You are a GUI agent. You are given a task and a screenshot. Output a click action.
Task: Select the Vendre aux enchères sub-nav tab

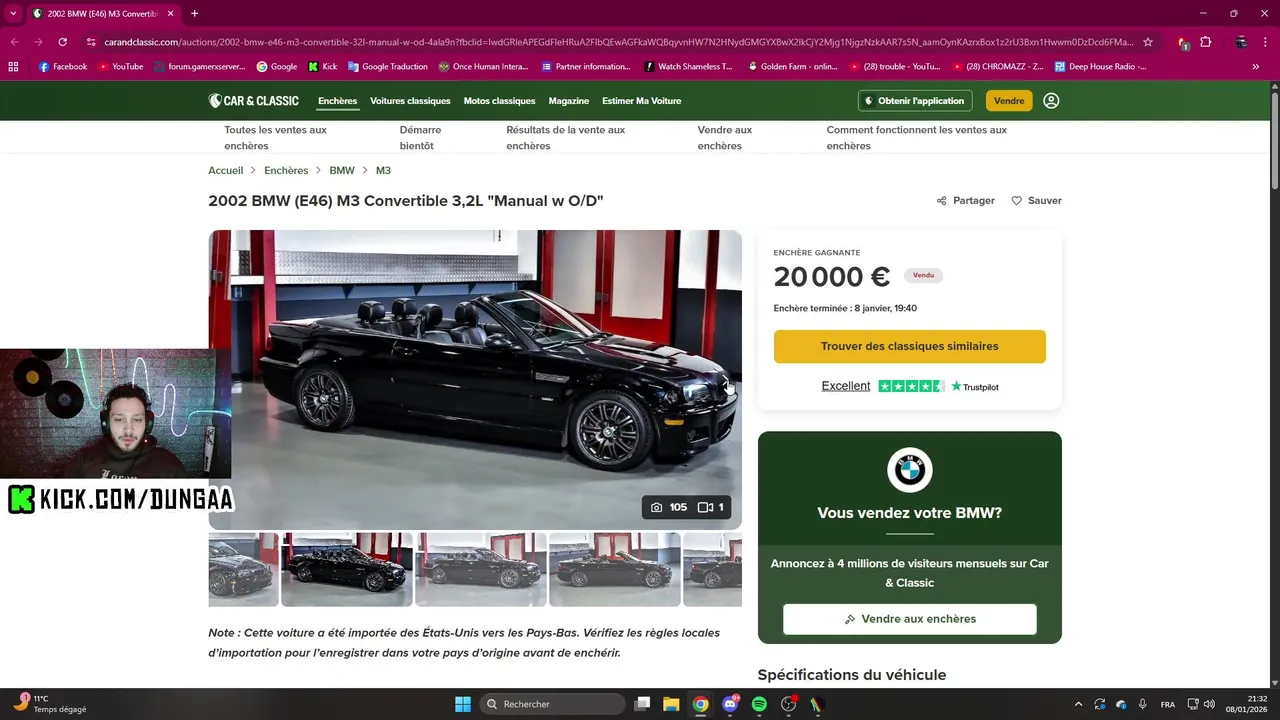[x=725, y=138]
